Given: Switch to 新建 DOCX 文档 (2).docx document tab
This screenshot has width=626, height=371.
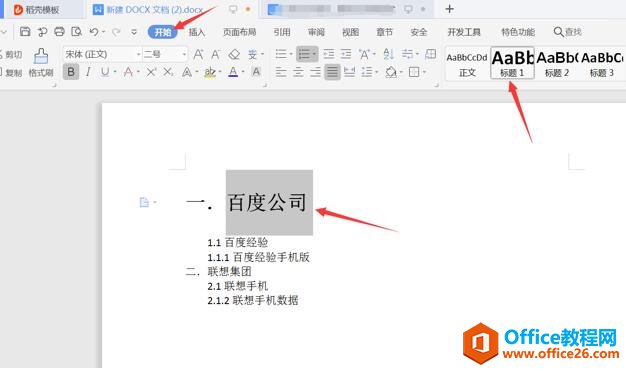Looking at the screenshot, I should coord(155,9).
